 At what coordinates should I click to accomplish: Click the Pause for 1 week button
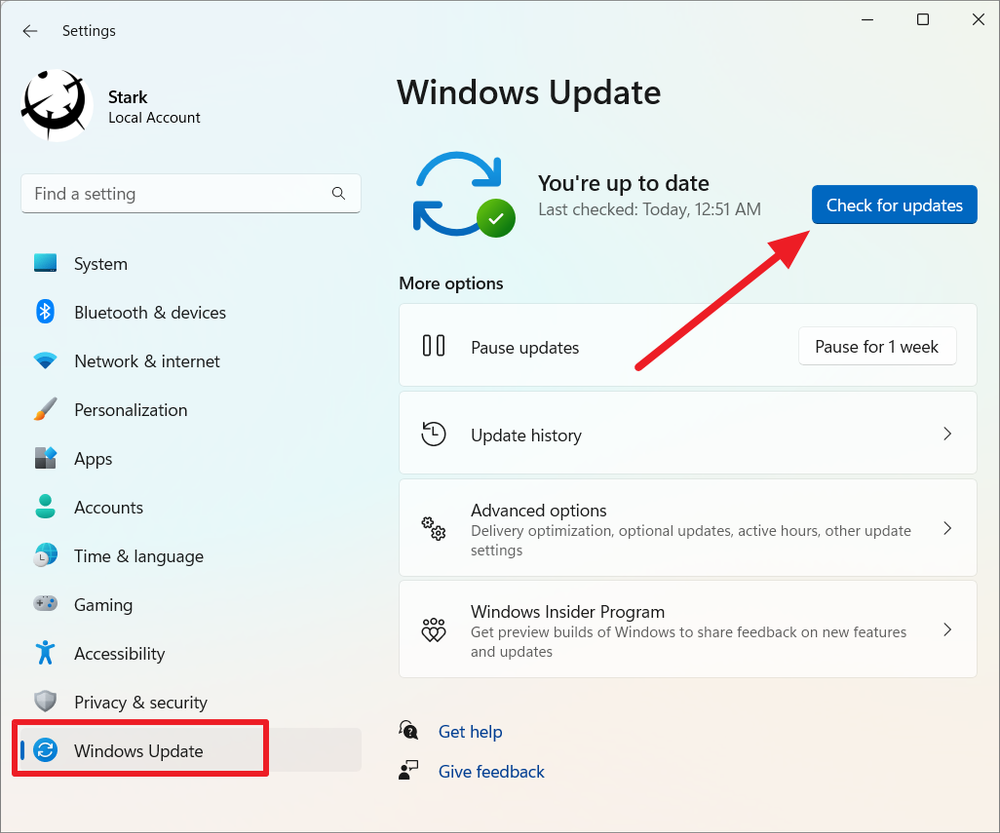click(877, 346)
